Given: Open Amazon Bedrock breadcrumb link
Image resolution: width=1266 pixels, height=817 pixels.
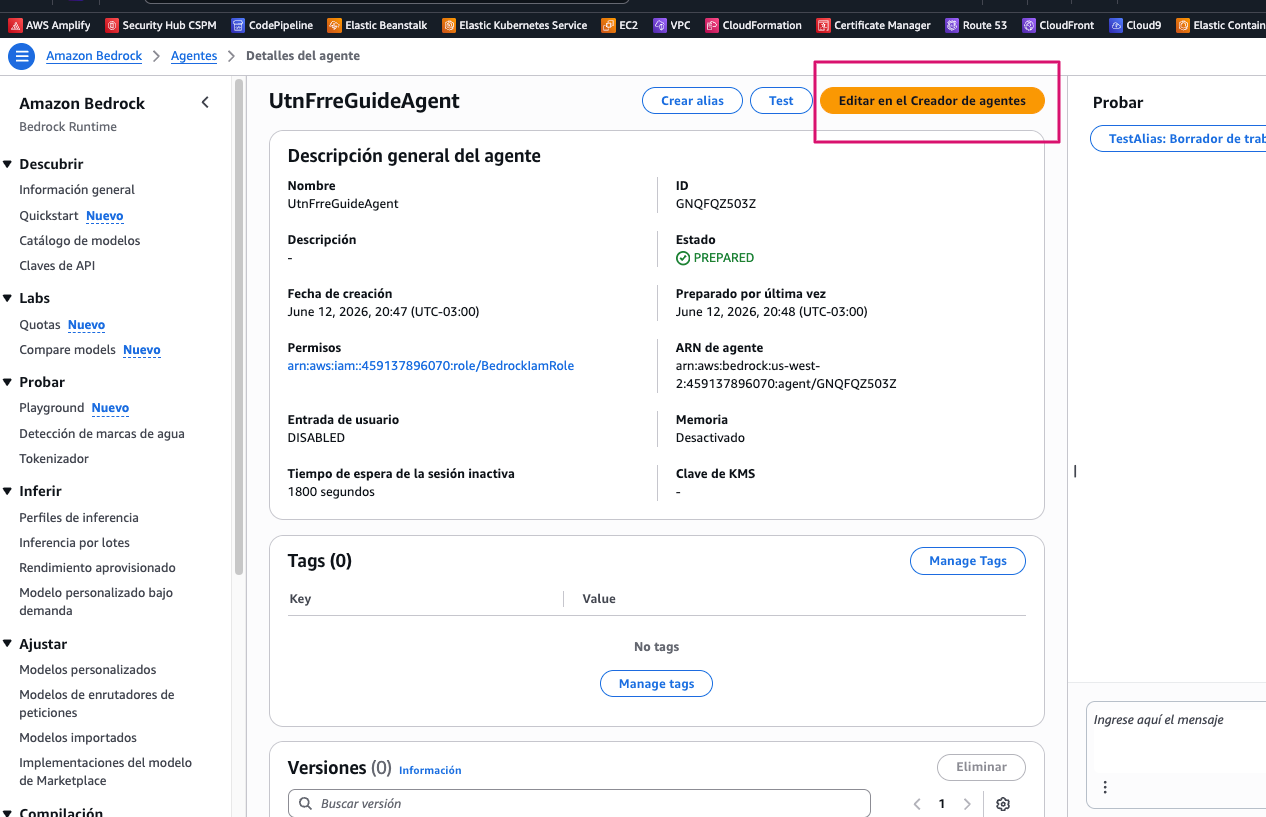Looking at the screenshot, I should (94, 56).
